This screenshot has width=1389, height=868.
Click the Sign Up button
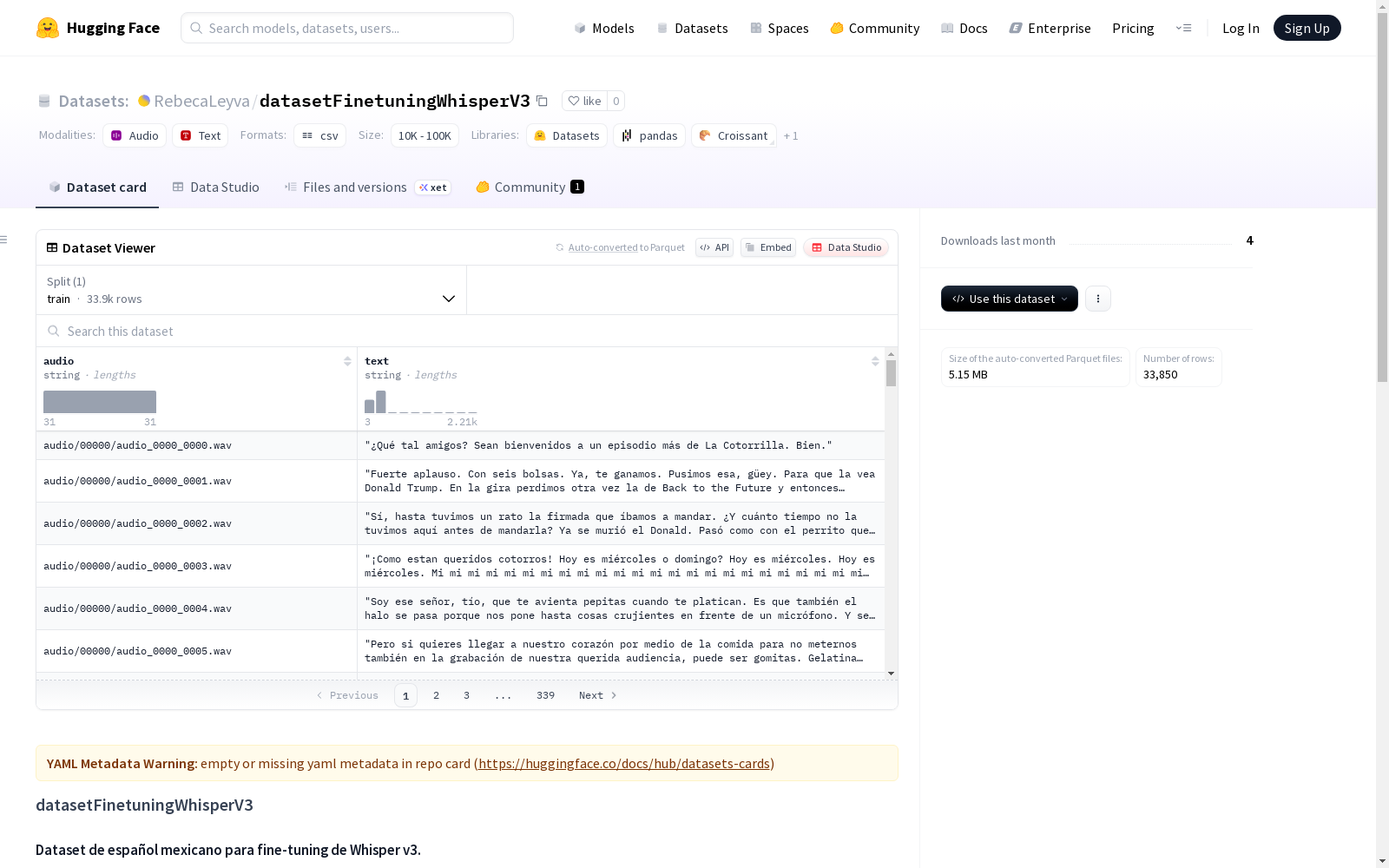pyautogui.click(x=1307, y=28)
